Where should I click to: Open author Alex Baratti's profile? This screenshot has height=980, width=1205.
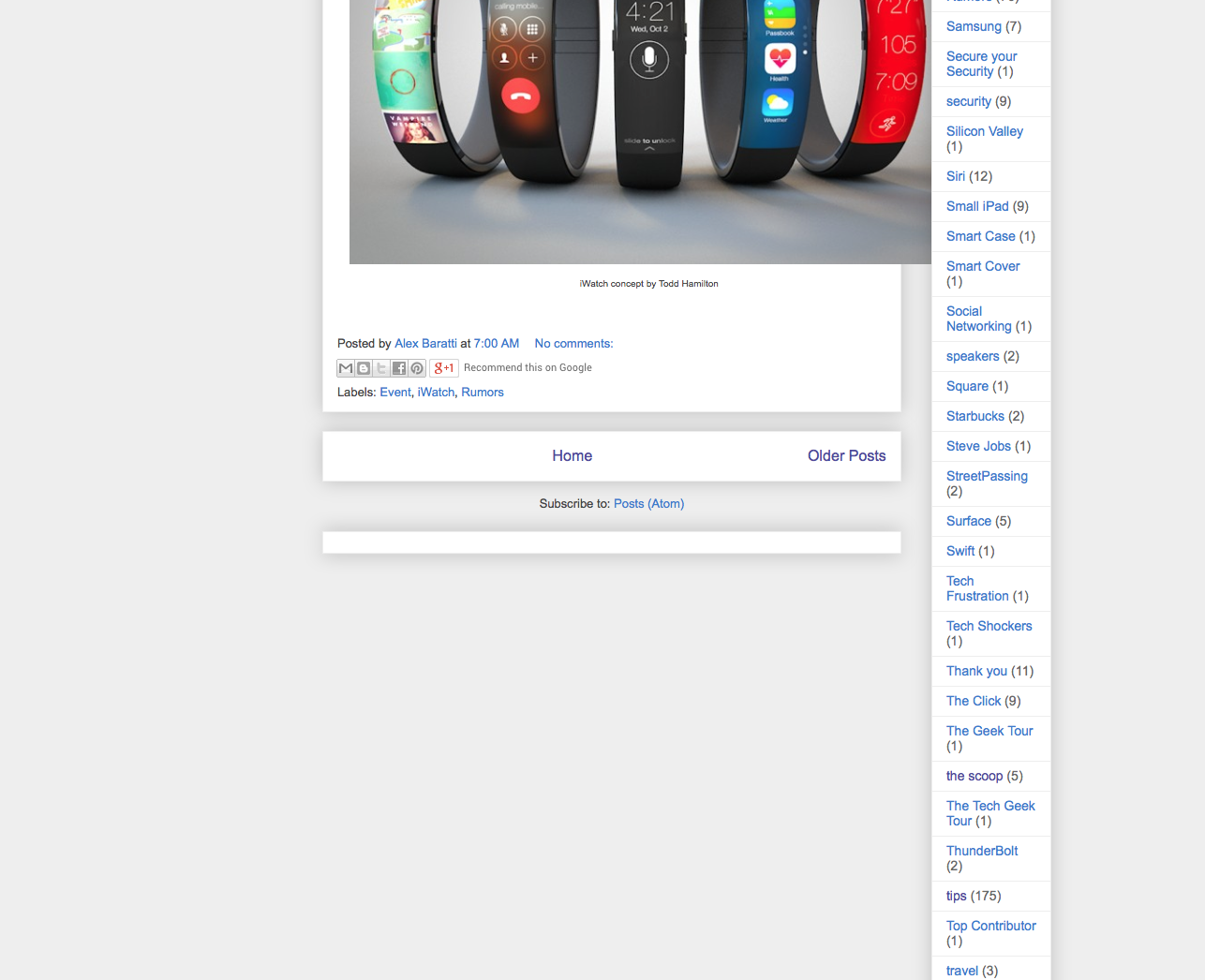(x=425, y=343)
